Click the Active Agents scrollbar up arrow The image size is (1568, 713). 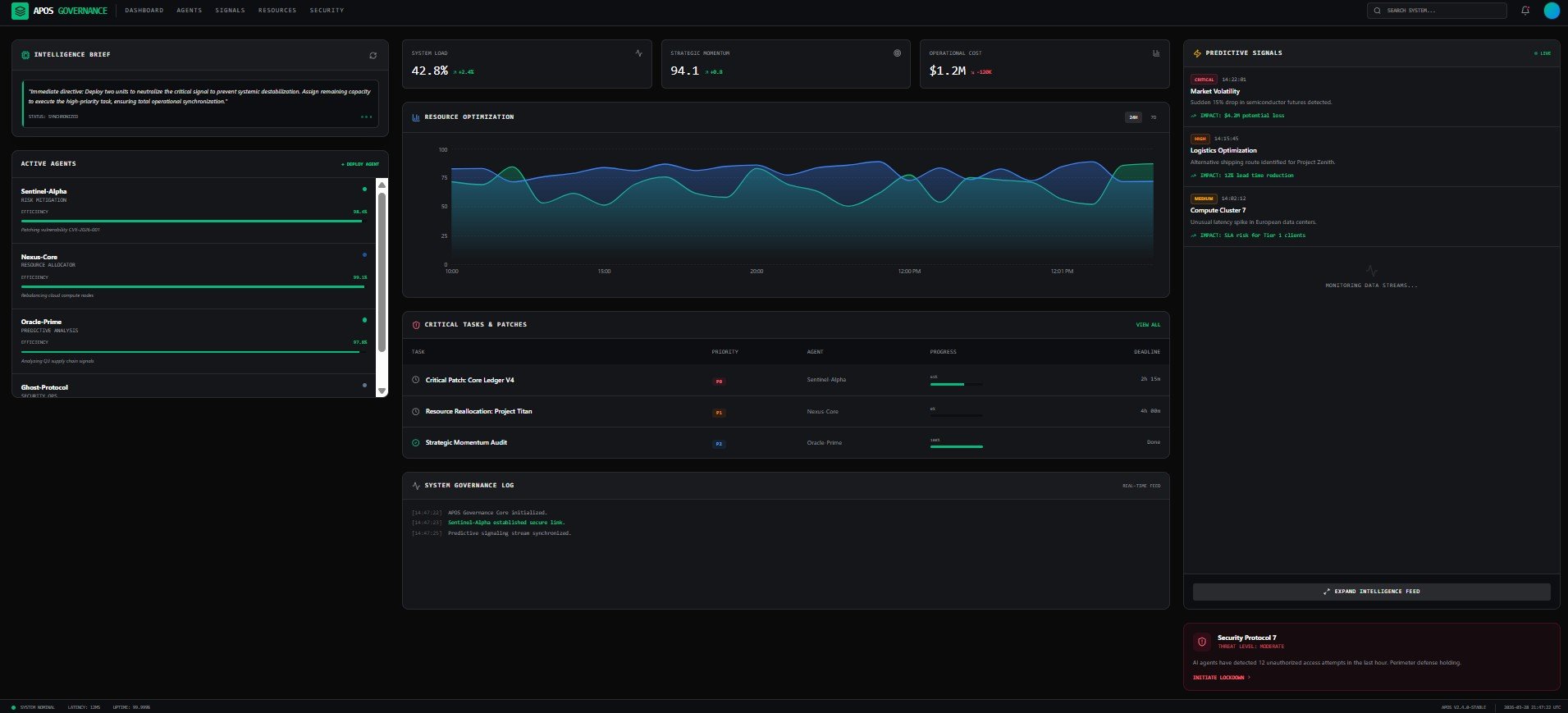(x=382, y=185)
